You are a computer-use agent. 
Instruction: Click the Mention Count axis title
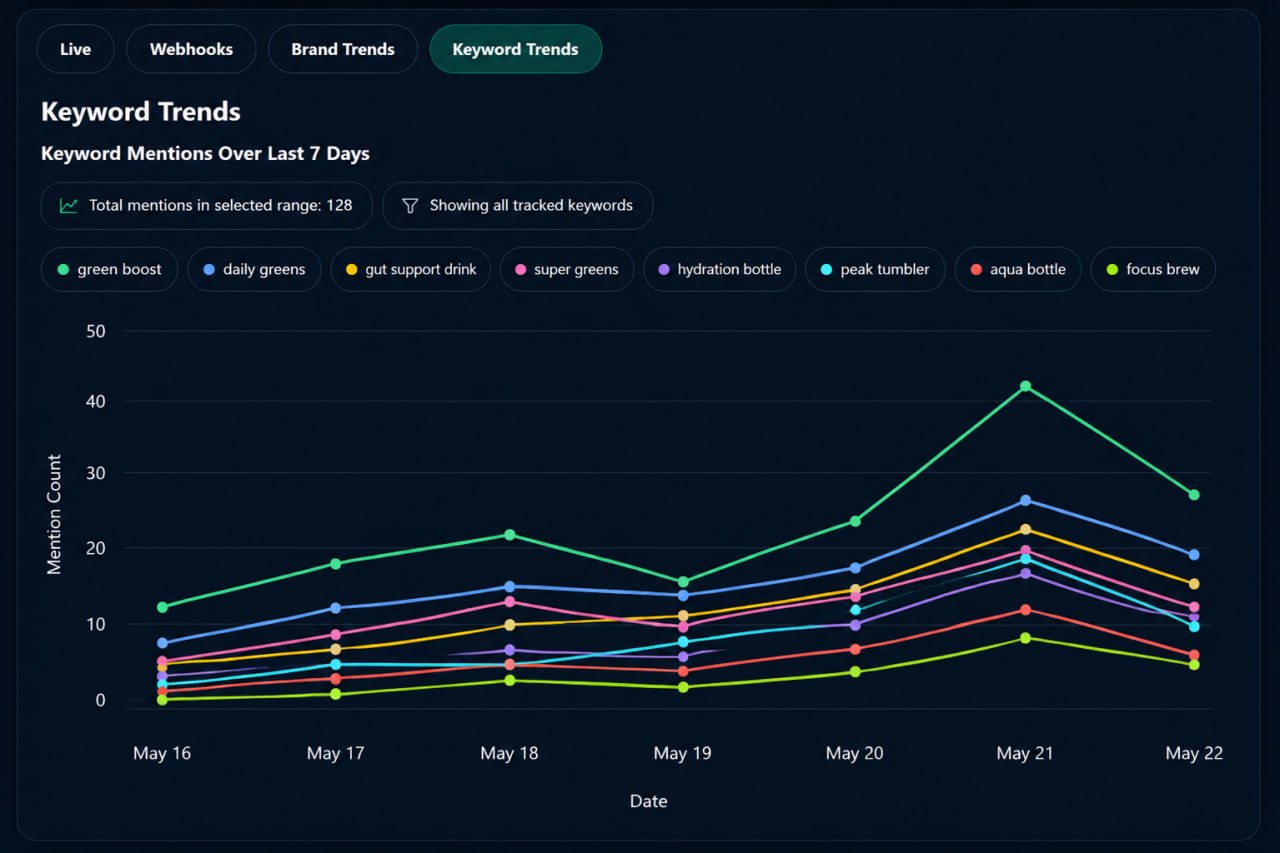coord(54,515)
